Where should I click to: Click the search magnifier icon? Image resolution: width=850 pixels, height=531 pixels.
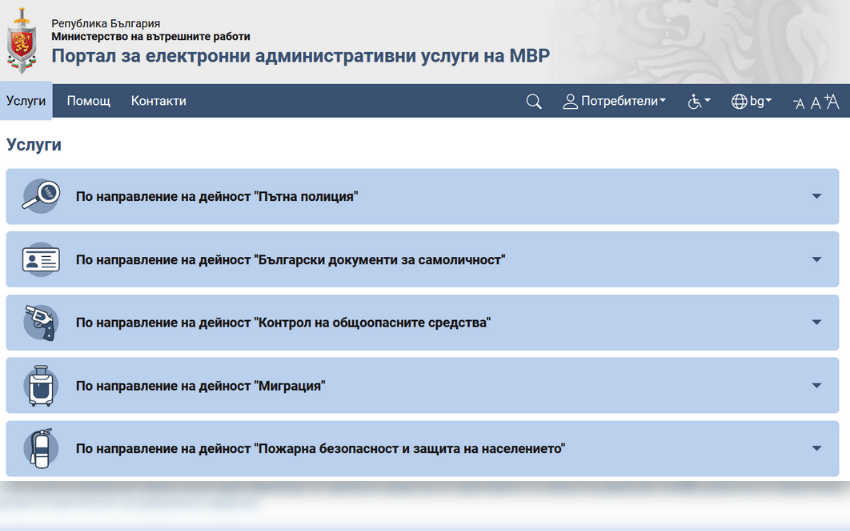pyautogui.click(x=534, y=101)
